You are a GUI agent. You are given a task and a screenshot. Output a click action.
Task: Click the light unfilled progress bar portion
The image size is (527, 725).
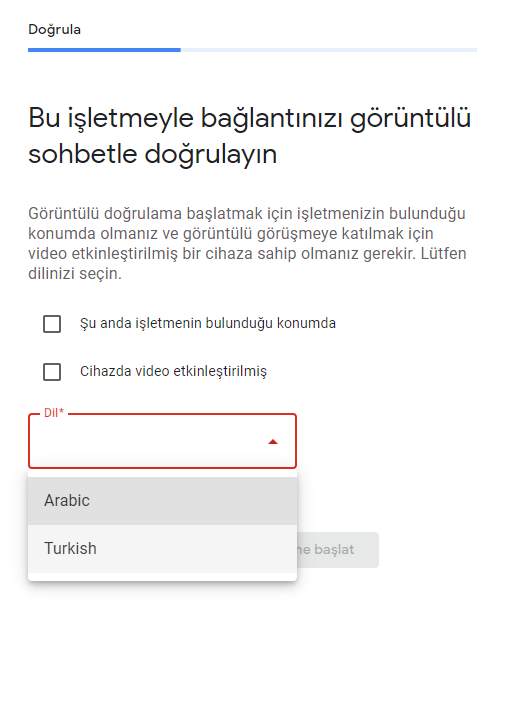329,50
